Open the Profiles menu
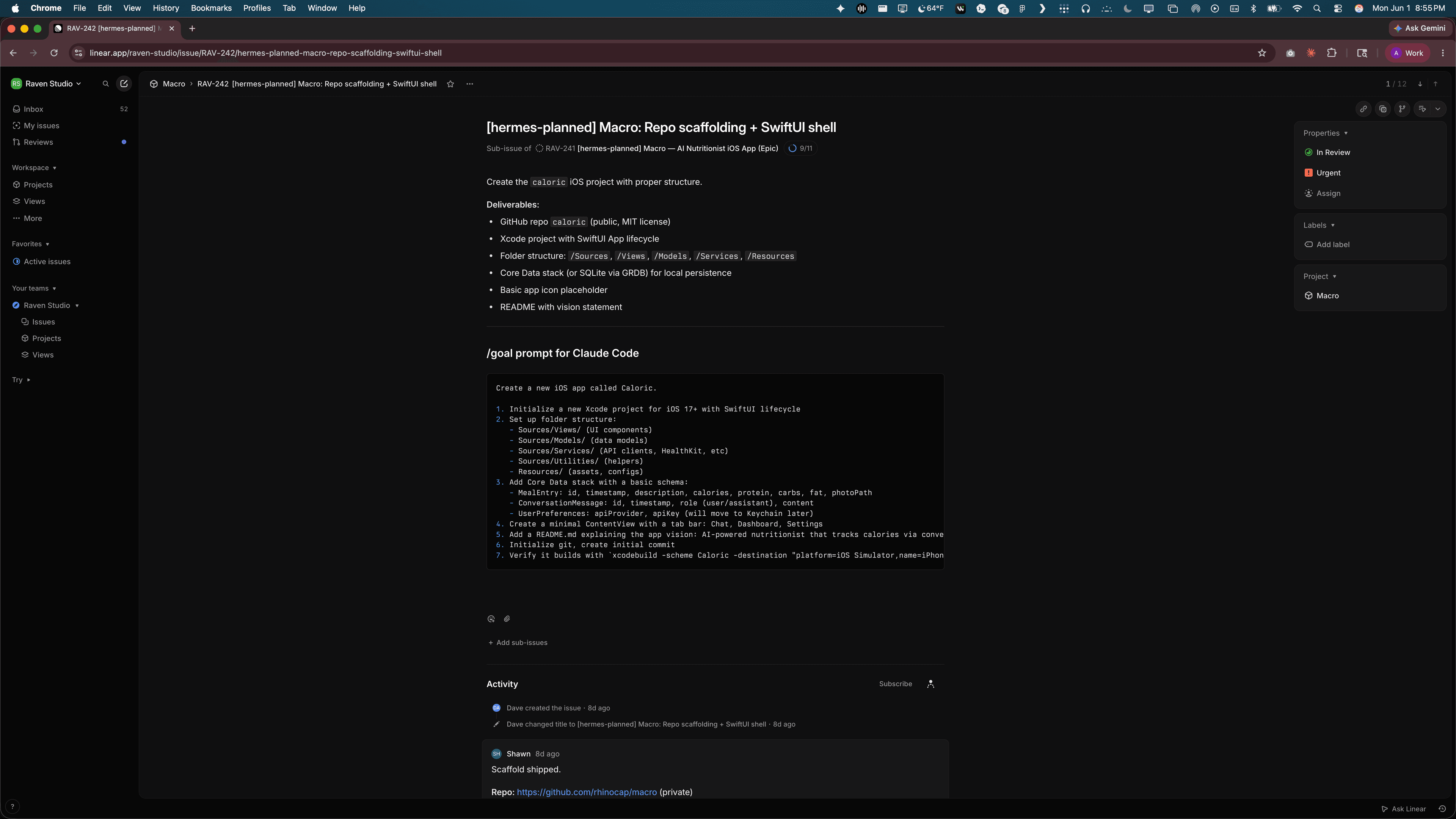Screen dimensions: 1456x819 tap(257, 8)
